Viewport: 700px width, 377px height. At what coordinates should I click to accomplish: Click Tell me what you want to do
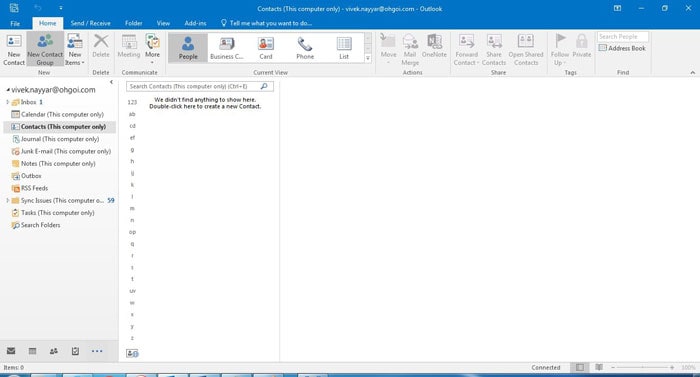click(267, 23)
